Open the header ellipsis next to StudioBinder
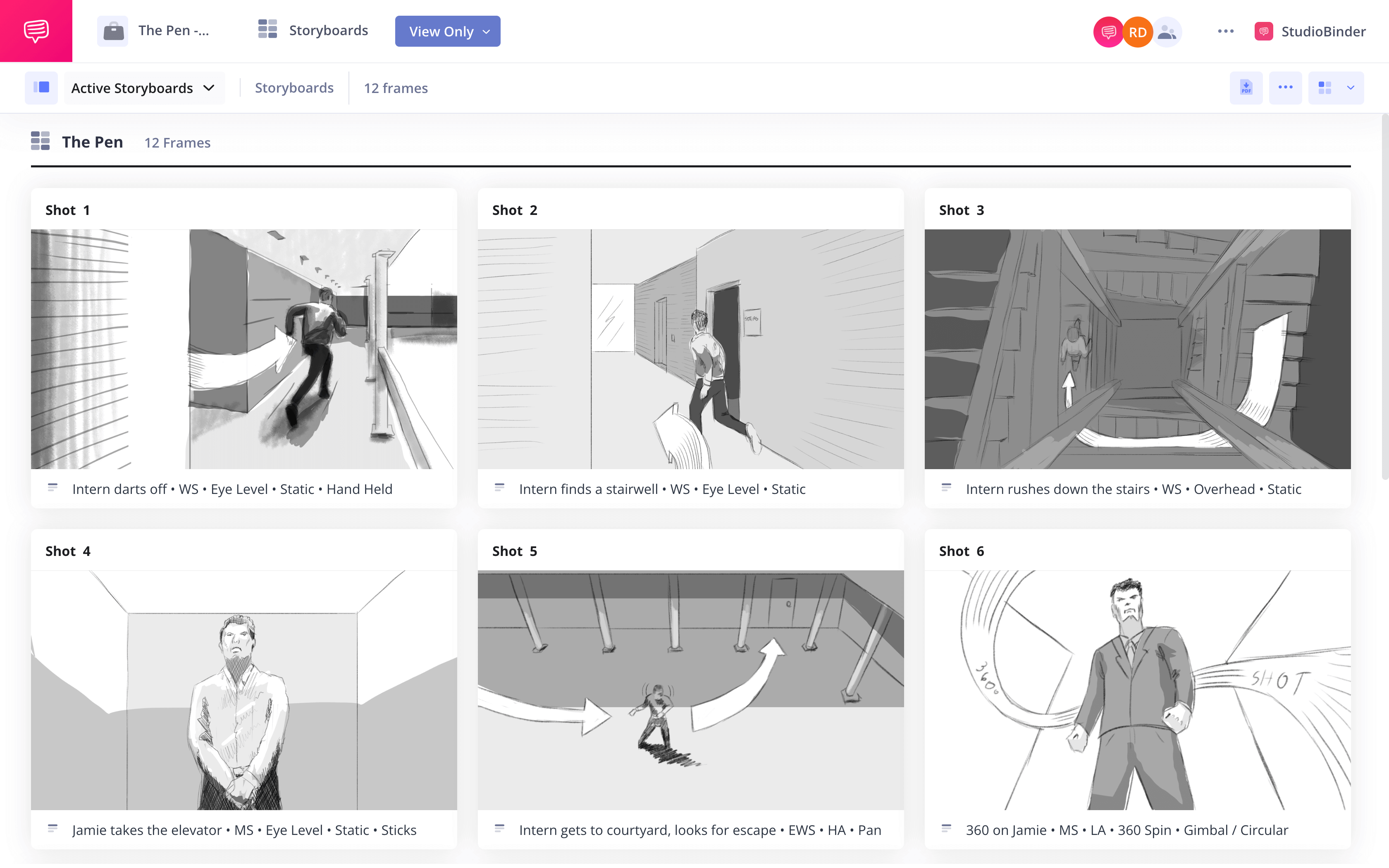This screenshot has height=868, width=1389. (1226, 31)
